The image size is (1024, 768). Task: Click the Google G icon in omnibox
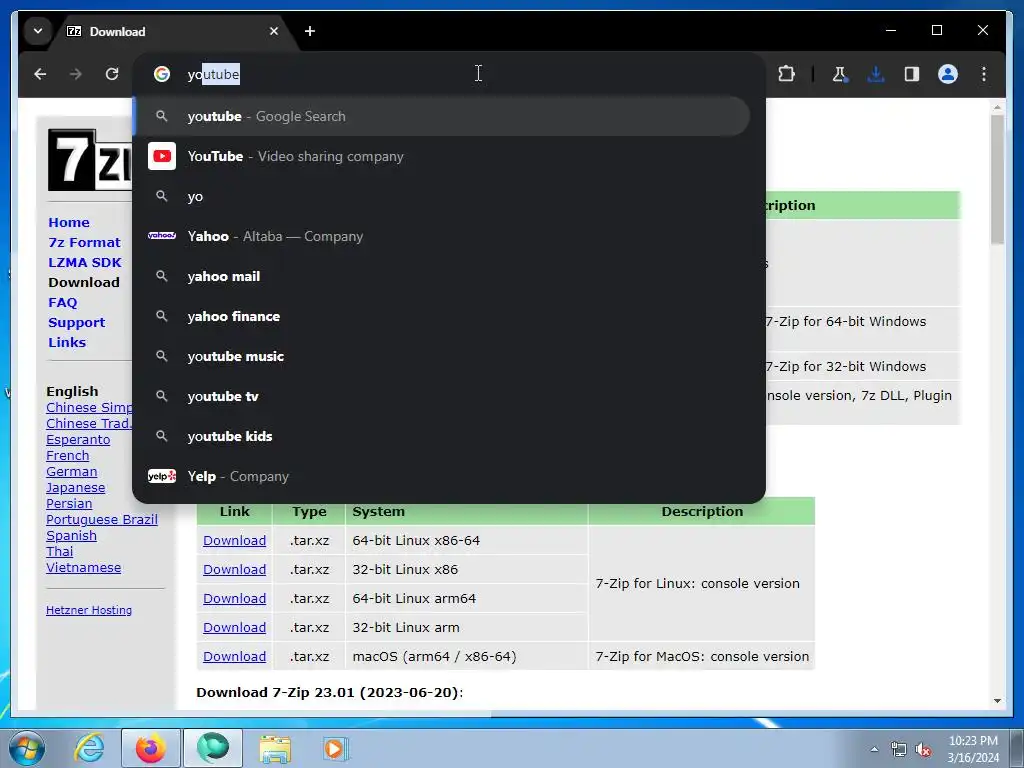162,74
